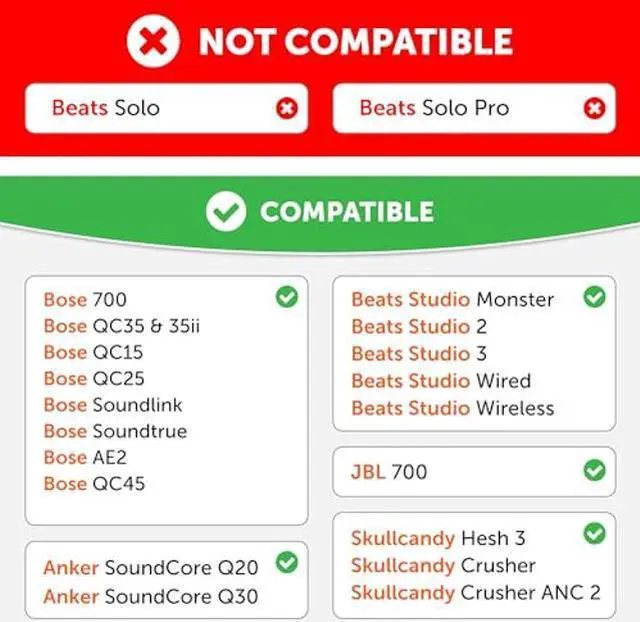Click the NOT COMPATIBLE red header title
The image size is (640, 622).
coord(355,41)
